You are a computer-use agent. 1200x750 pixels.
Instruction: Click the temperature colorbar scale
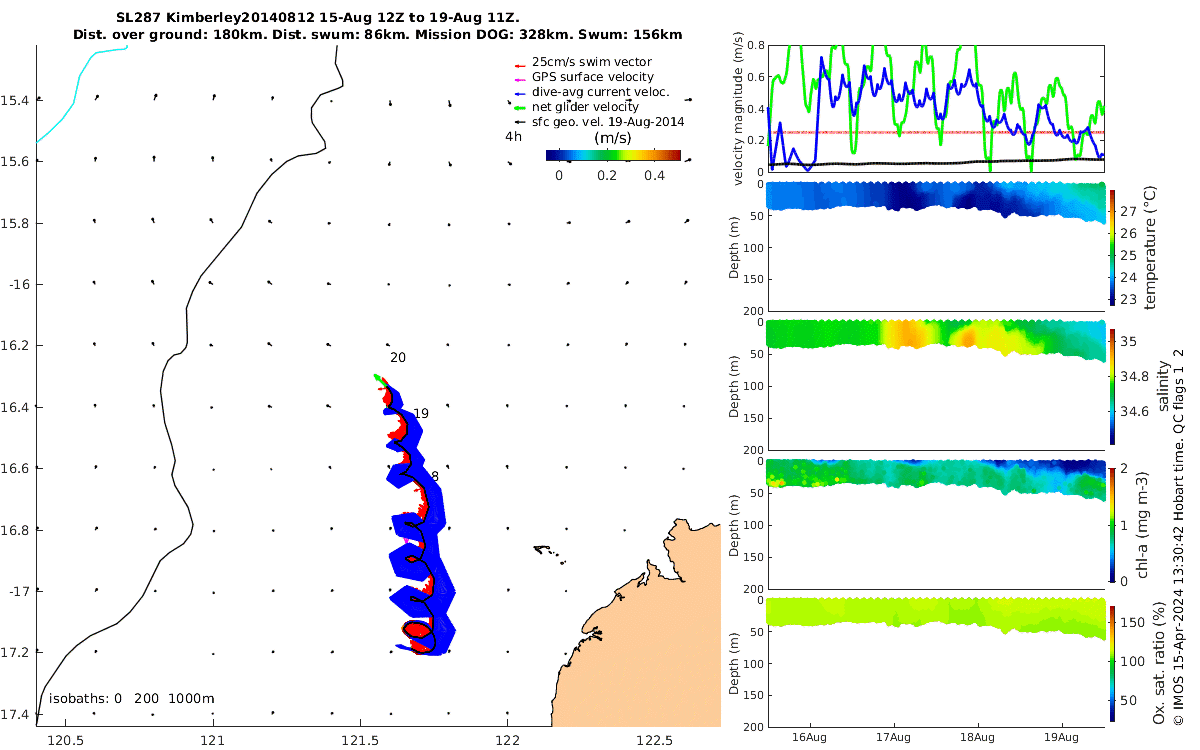1113,246
